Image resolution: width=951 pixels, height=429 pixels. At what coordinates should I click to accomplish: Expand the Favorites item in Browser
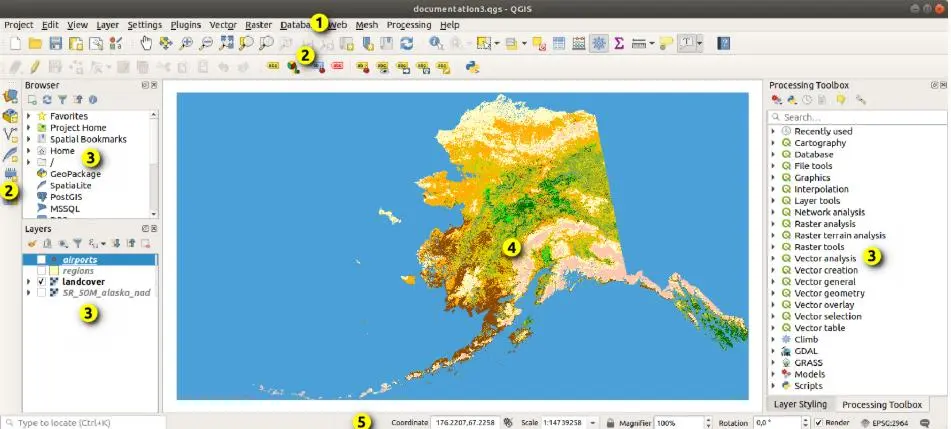pyautogui.click(x=28, y=116)
